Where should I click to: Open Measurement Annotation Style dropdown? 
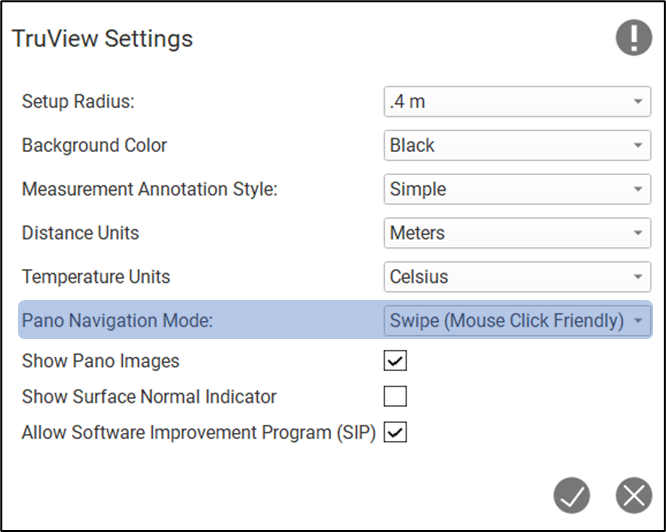point(517,189)
